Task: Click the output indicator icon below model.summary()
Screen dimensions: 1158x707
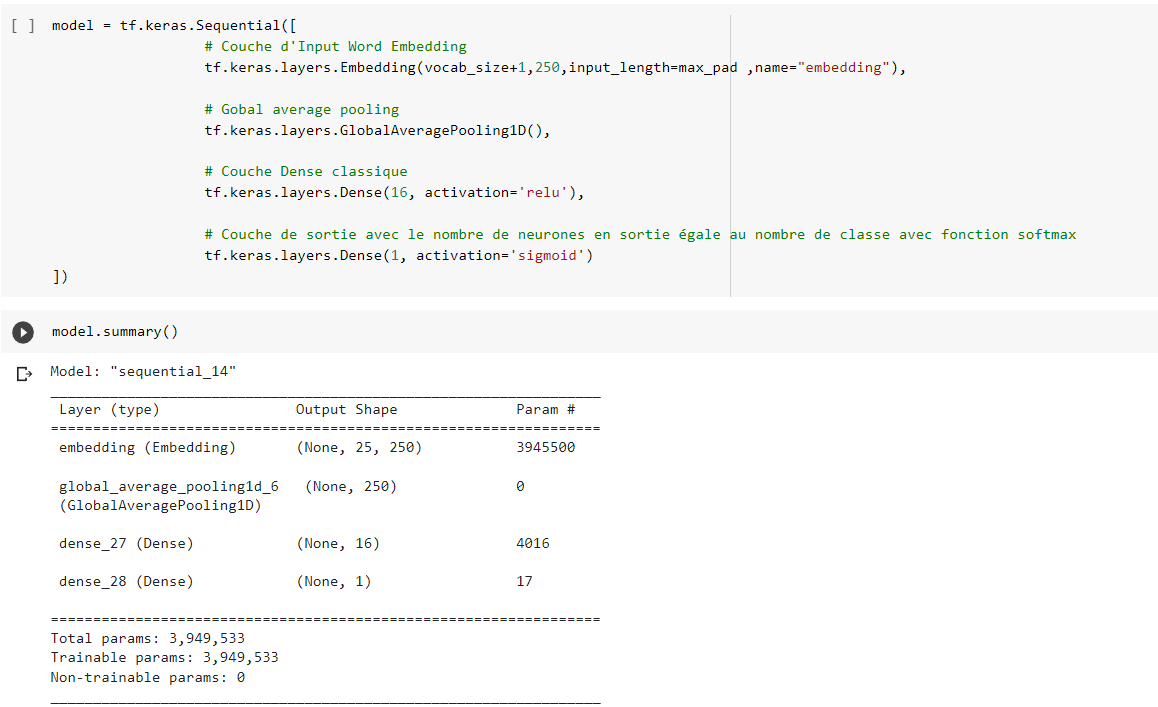Action: point(23,374)
